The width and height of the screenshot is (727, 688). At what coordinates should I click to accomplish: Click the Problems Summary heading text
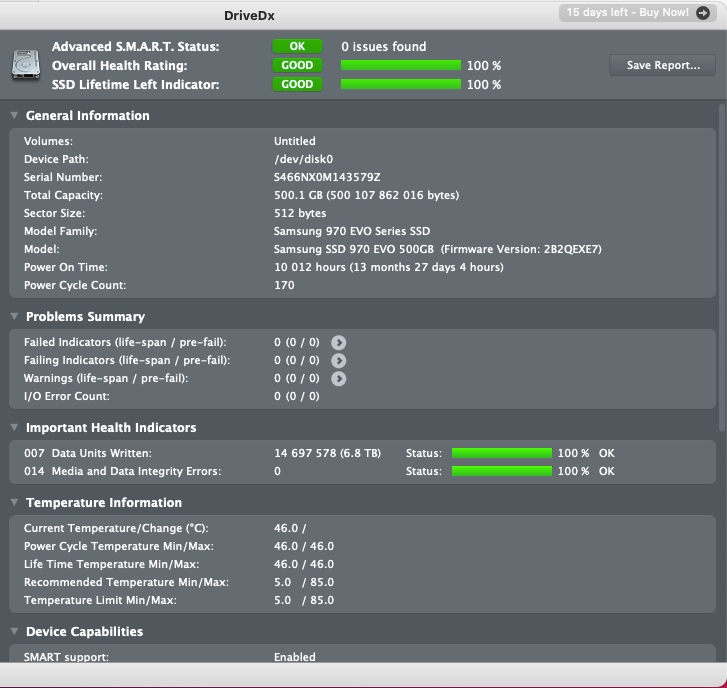click(x=85, y=316)
